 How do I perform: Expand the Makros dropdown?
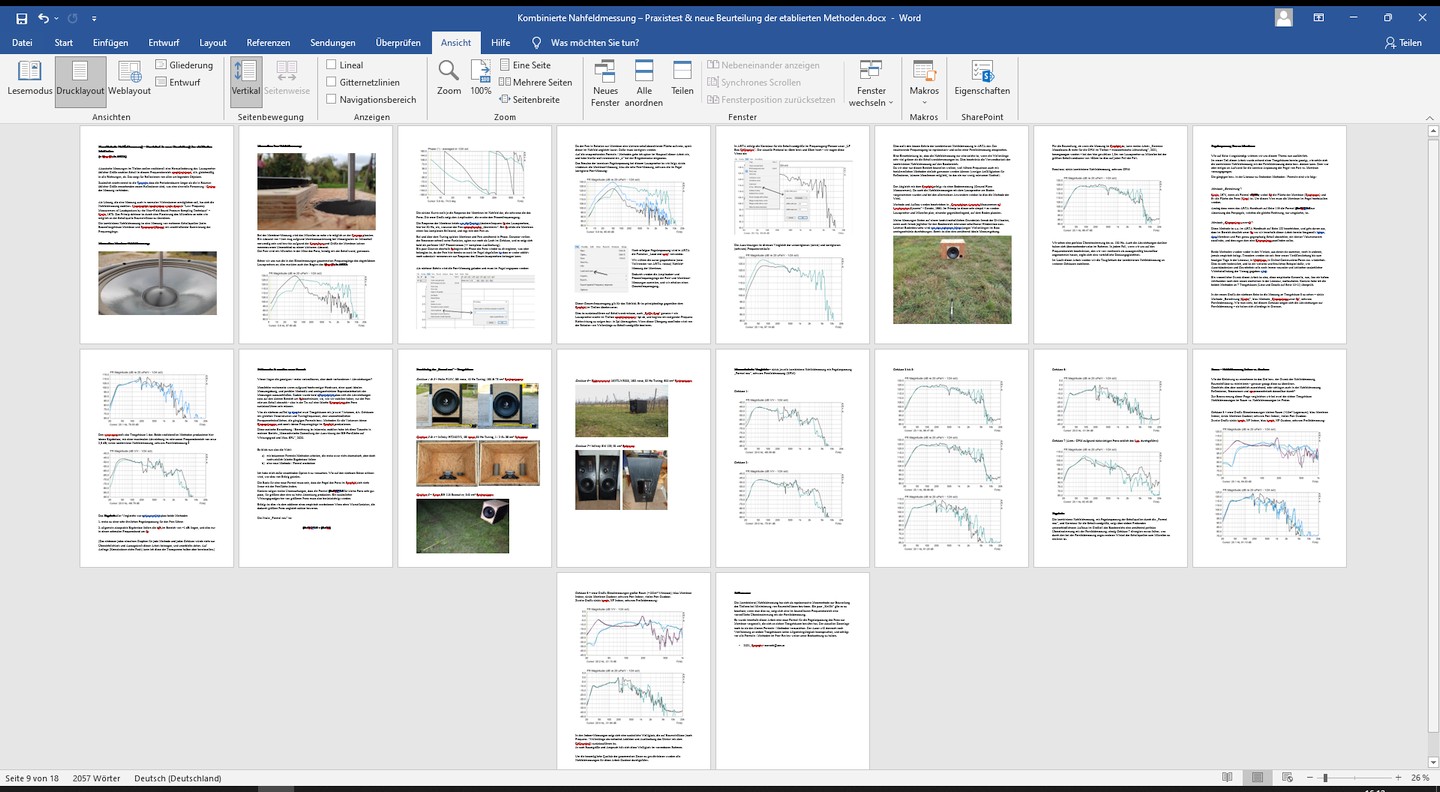(x=924, y=102)
